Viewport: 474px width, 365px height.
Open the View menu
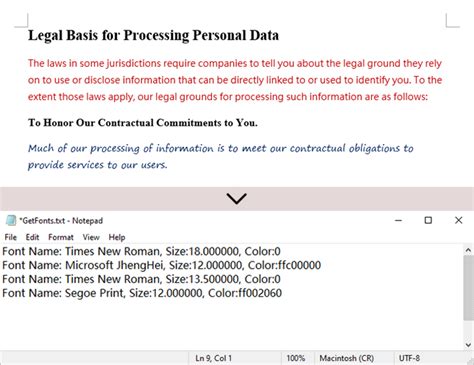coord(91,237)
